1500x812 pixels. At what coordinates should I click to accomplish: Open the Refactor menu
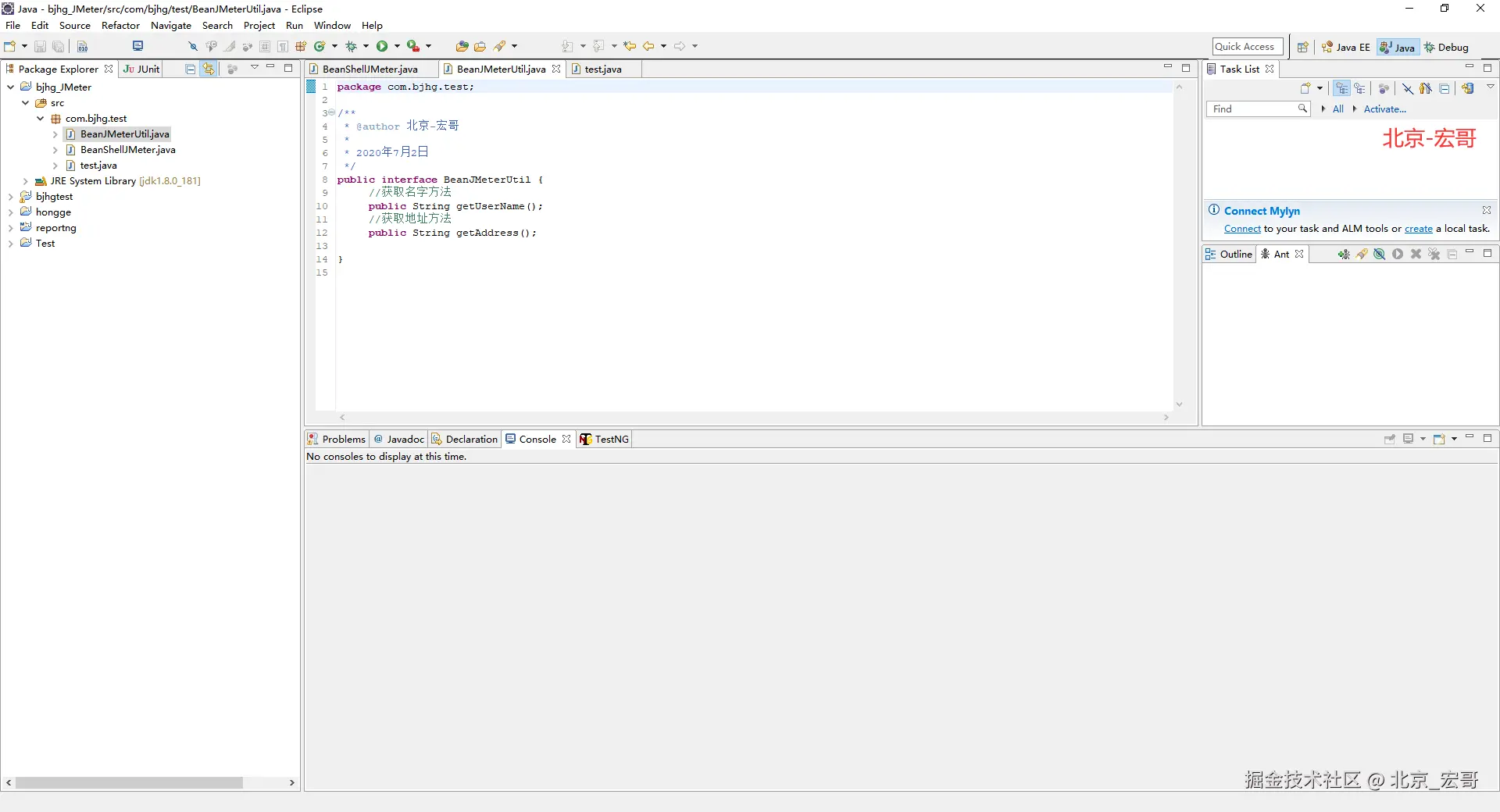(120, 26)
